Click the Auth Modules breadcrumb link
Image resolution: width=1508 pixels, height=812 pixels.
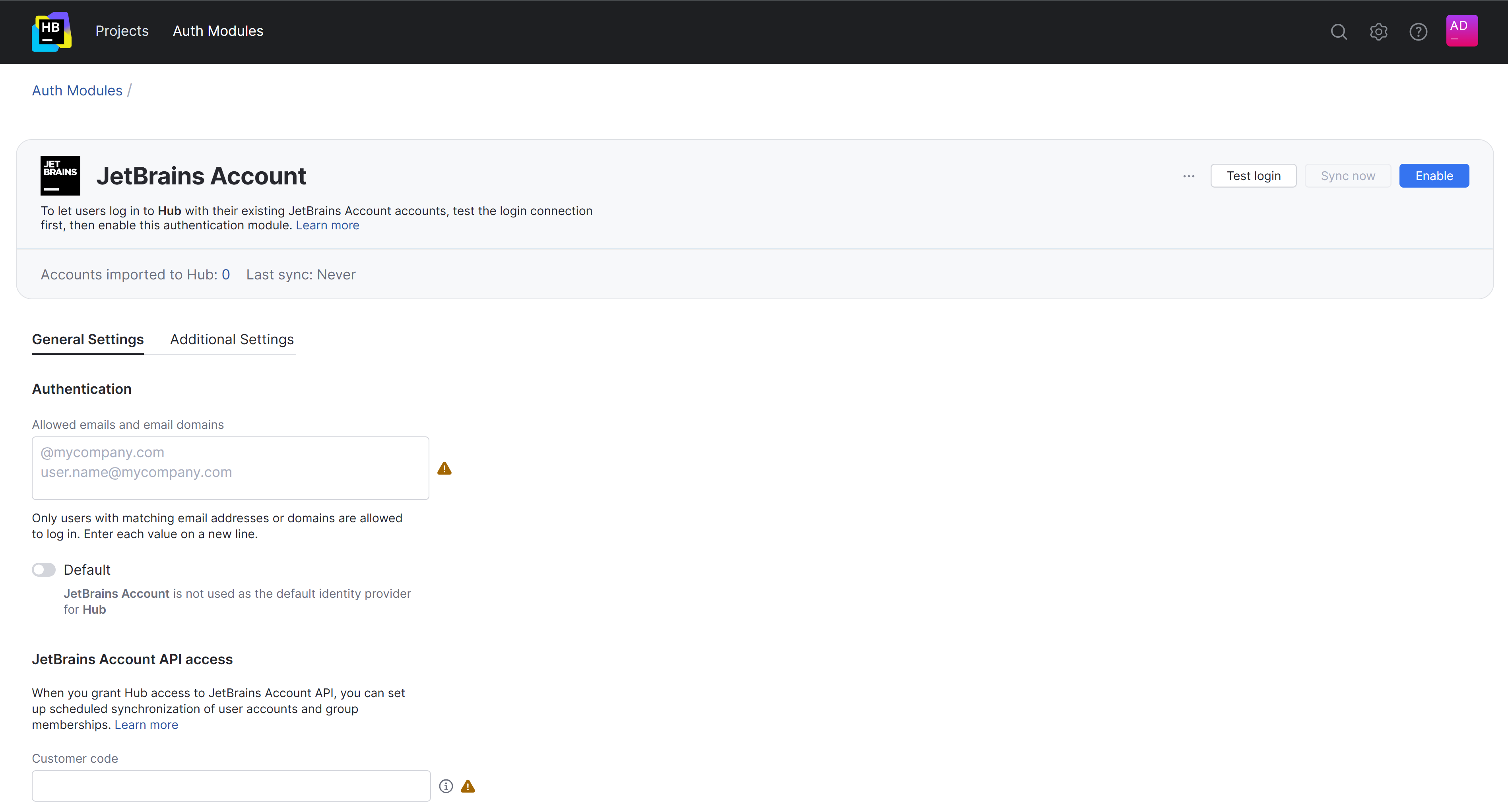coord(77,91)
